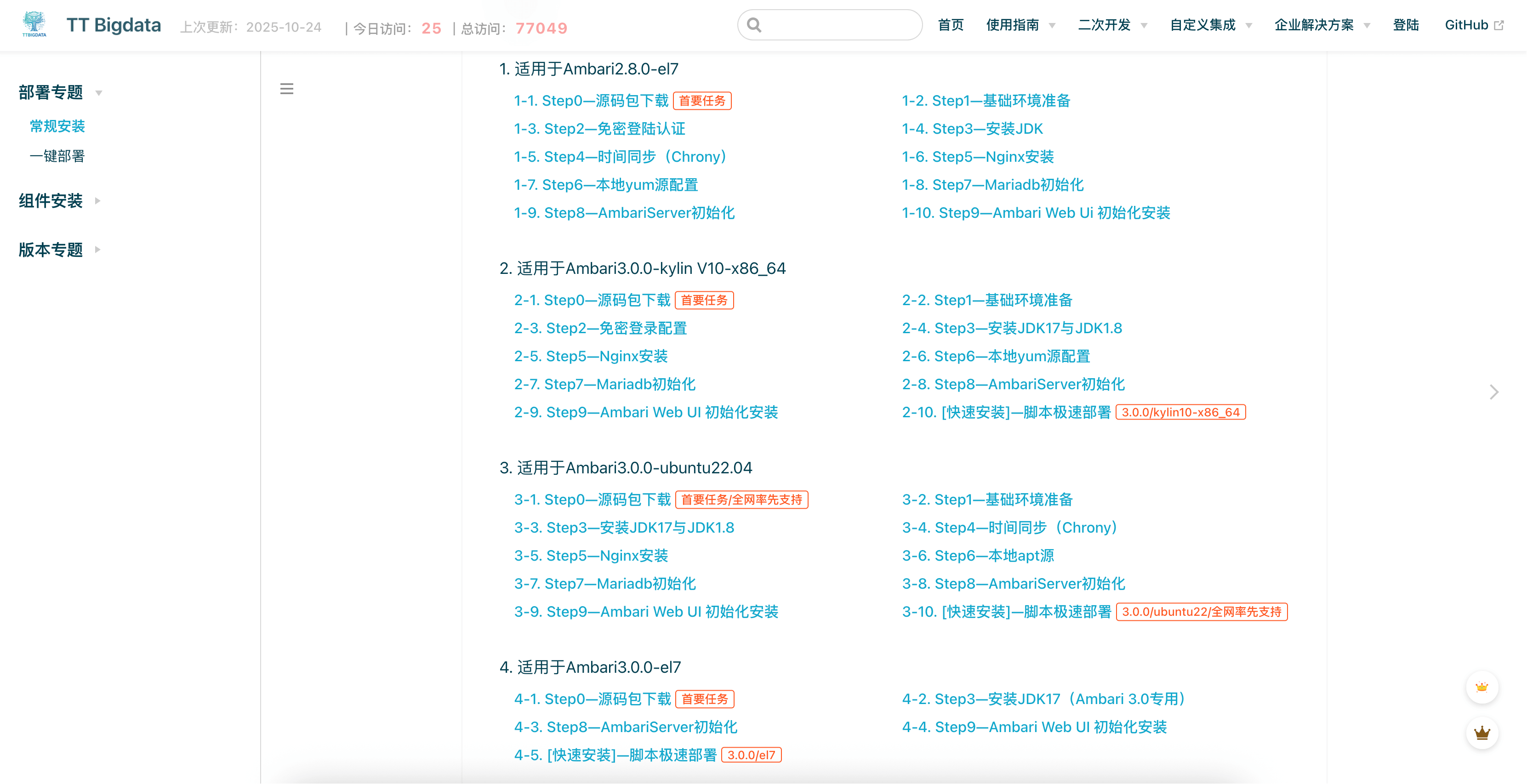Screen dimensions: 1527x784
Task: Click the magnifier icon in the search bar
Action: coord(754,25)
